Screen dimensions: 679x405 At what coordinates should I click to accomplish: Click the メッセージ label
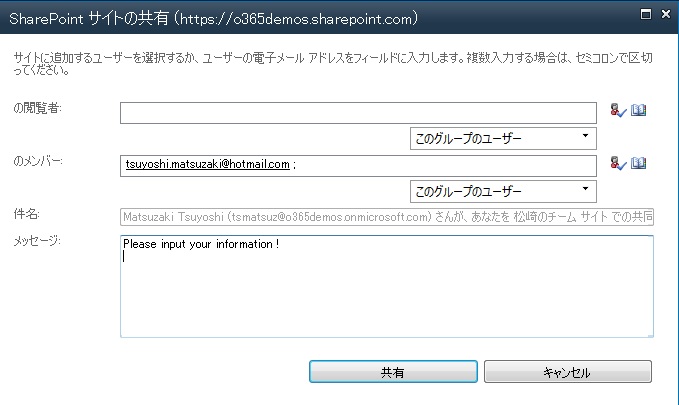click(37, 240)
